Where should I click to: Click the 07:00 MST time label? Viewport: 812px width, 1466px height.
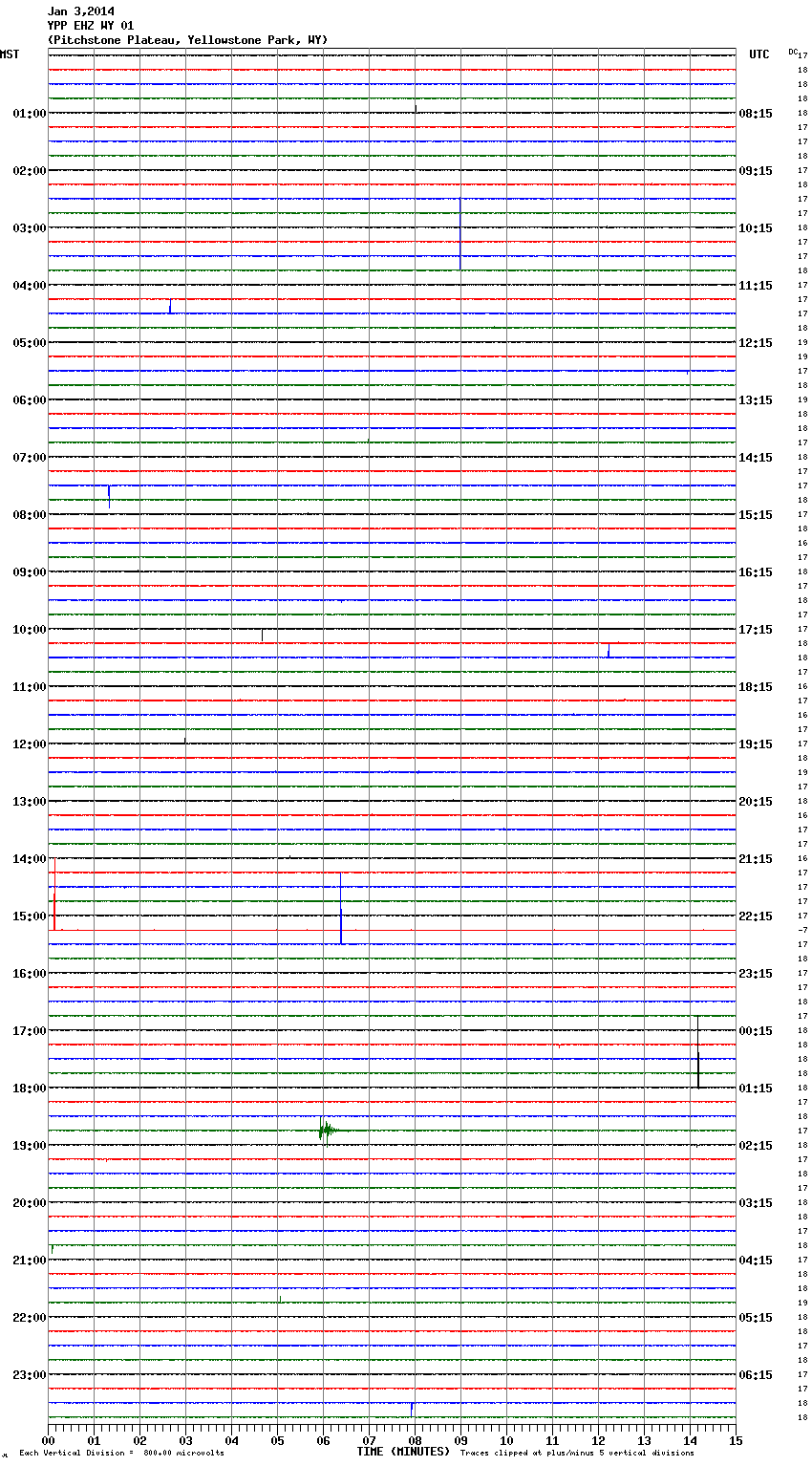(x=30, y=458)
